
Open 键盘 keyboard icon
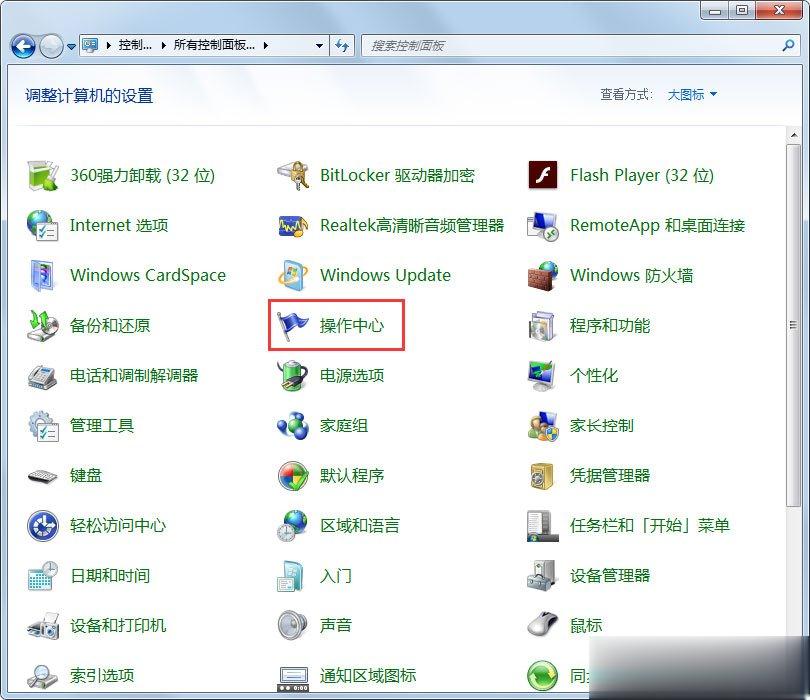point(43,475)
